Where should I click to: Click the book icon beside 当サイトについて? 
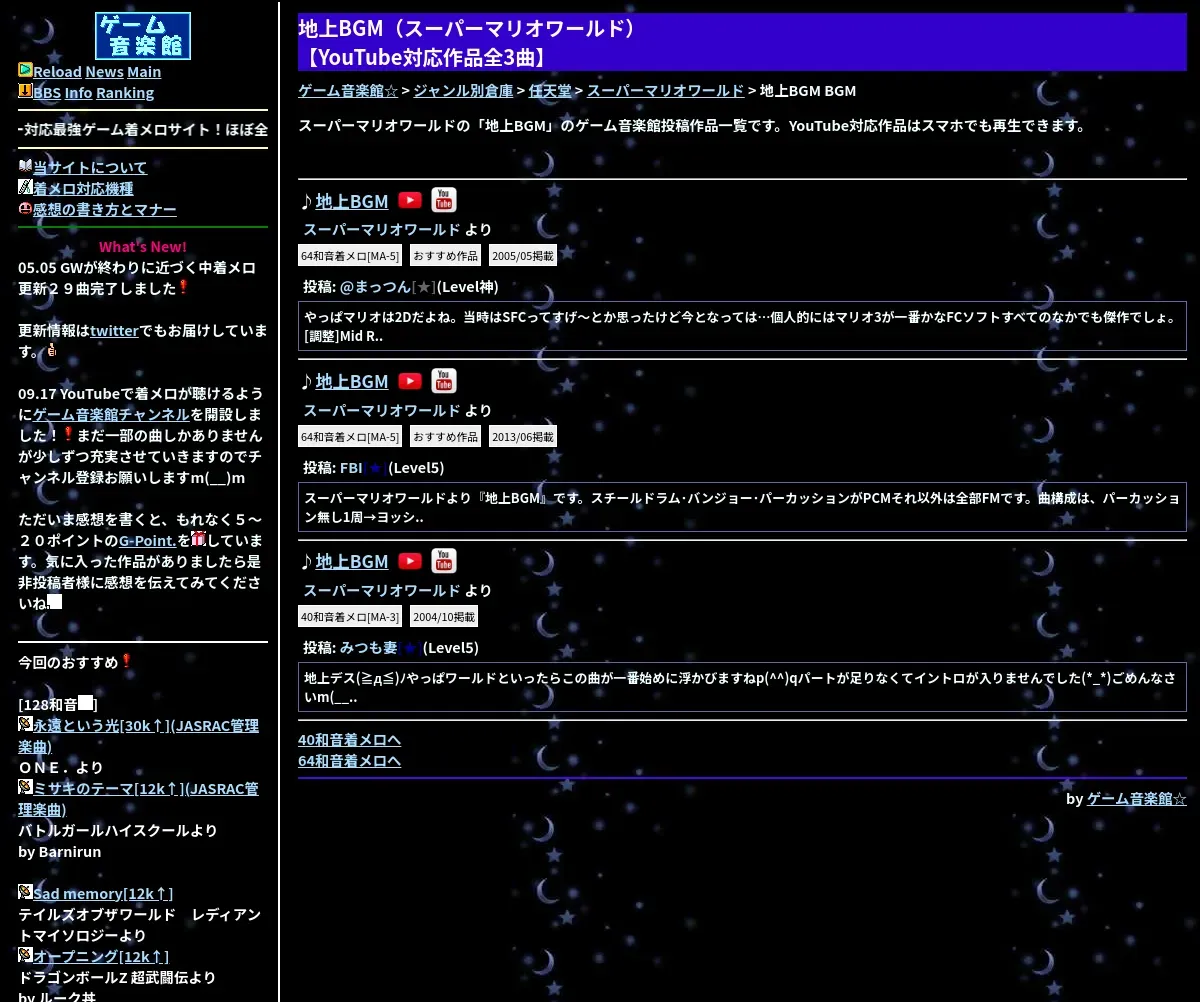25,166
